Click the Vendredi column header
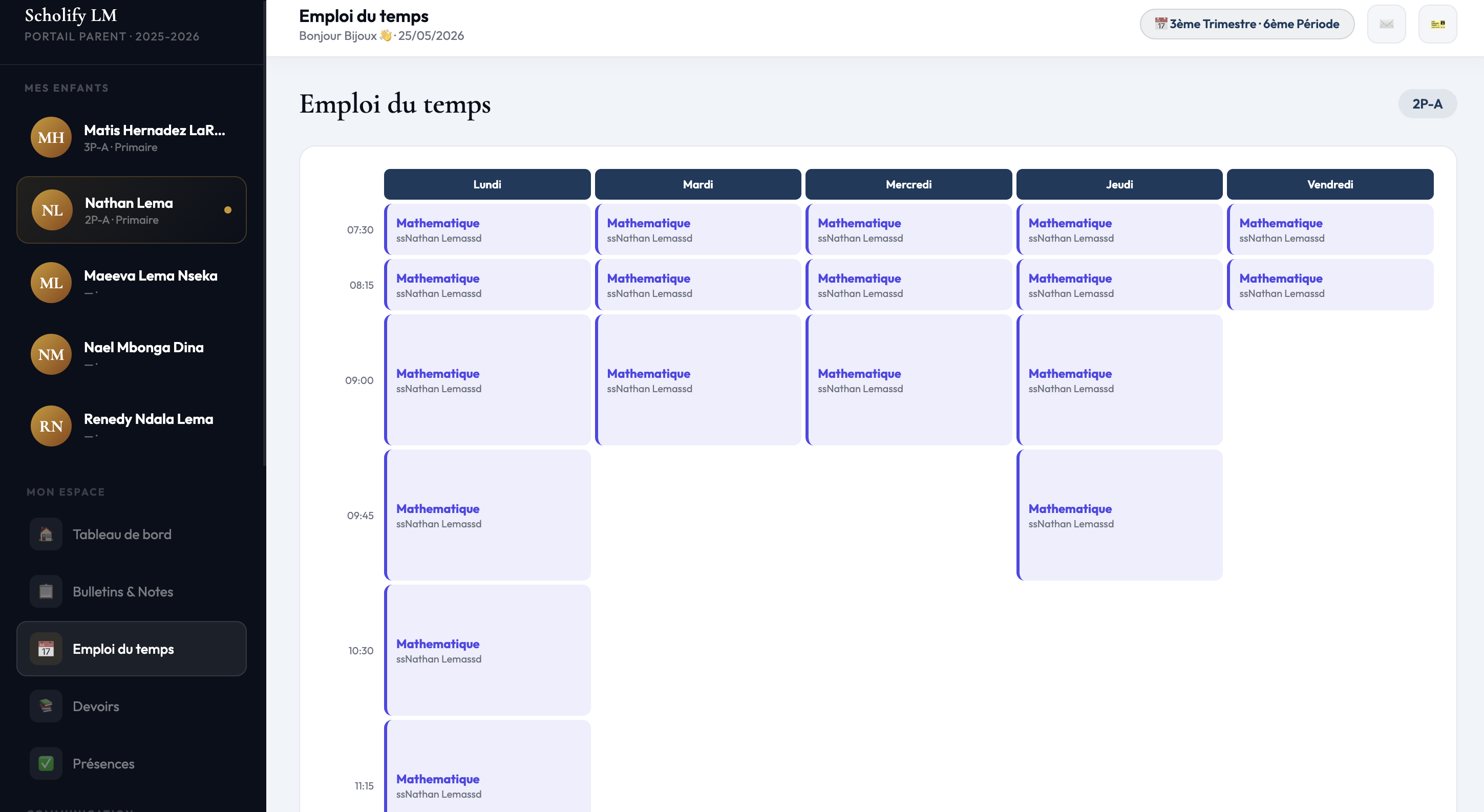The image size is (1484, 812). point(1330,184)
